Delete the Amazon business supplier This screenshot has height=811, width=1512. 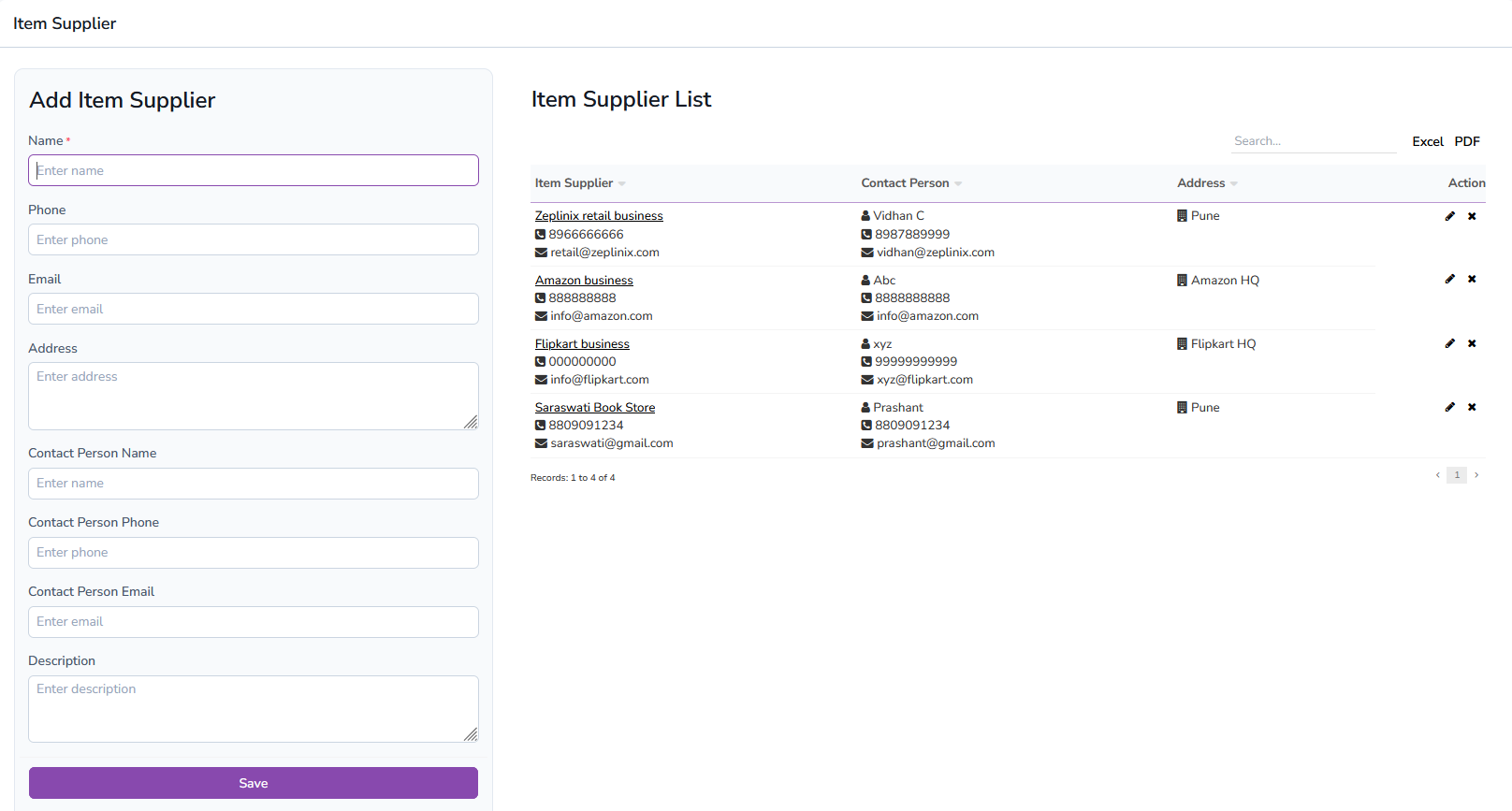click(x=1472, y=279)
